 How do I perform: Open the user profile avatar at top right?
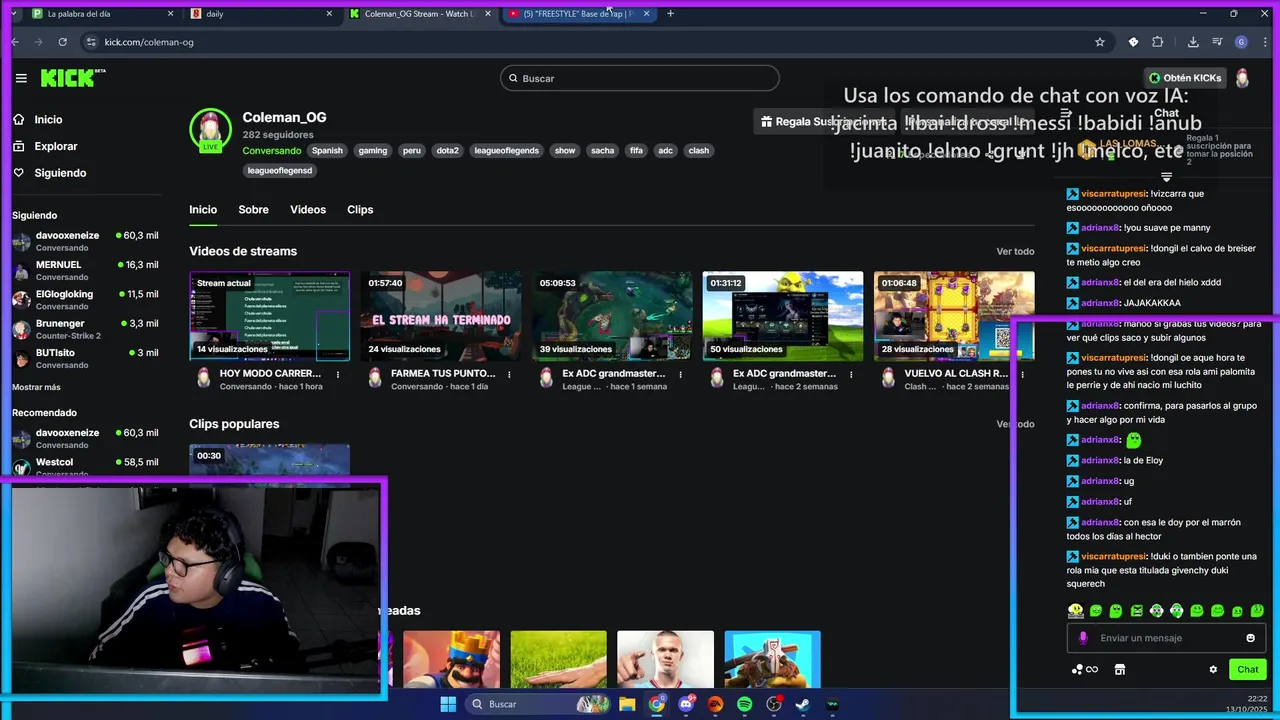pyautogui.click(x=1242, y=78)
